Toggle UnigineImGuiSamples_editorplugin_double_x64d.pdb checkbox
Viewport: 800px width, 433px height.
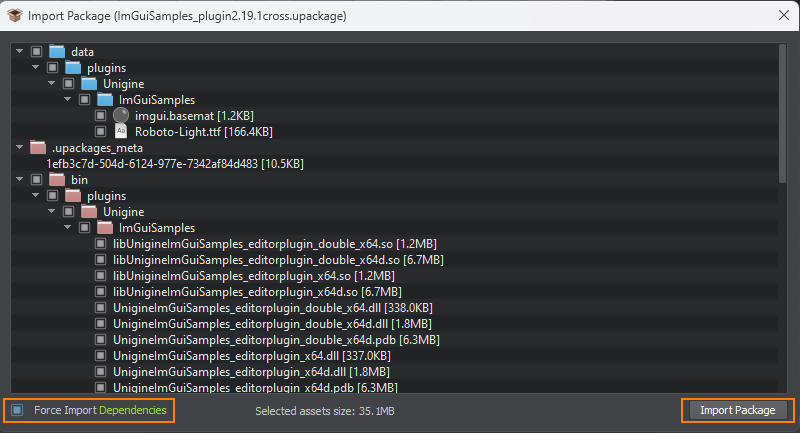coord(101,340)
